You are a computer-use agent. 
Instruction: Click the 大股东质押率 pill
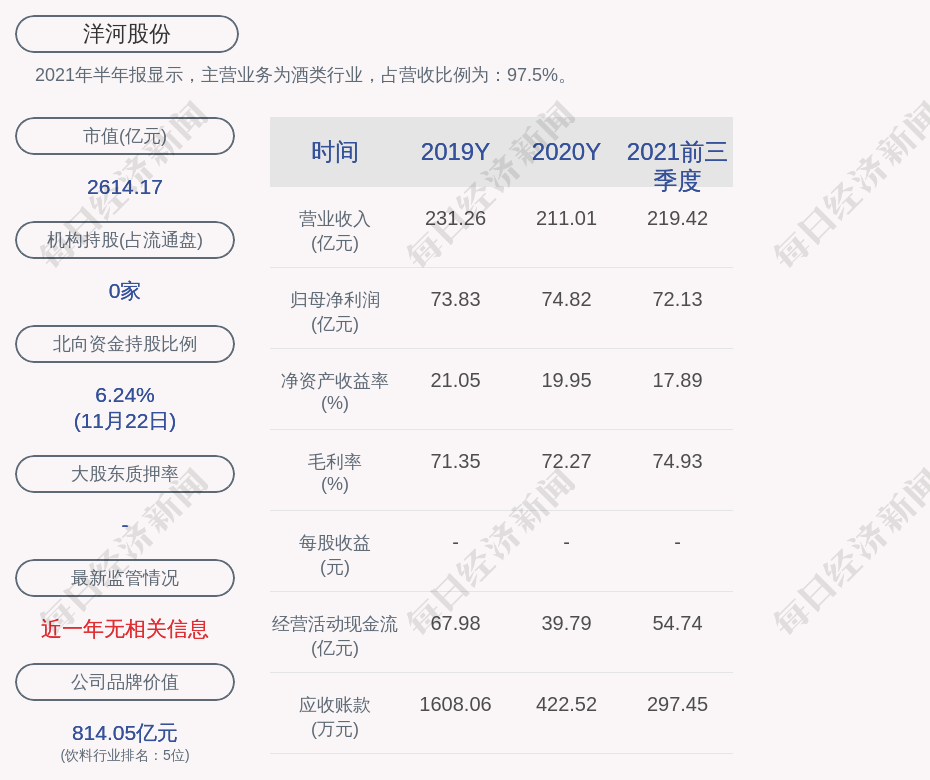coord(125,473)
